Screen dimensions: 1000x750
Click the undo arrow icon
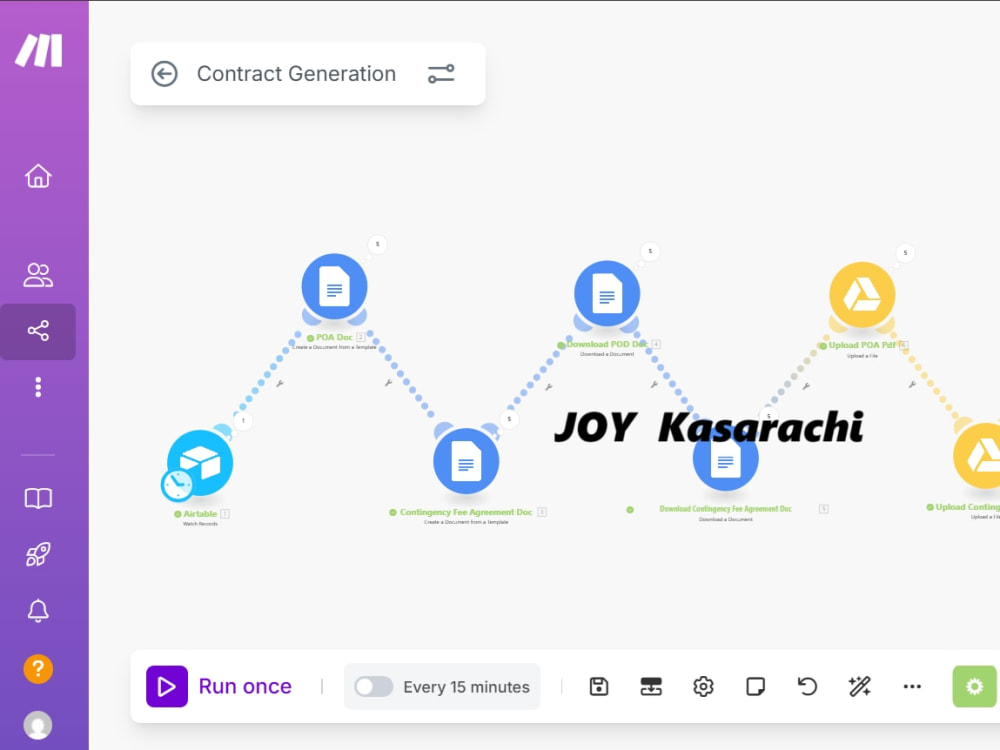click(807, 687)
